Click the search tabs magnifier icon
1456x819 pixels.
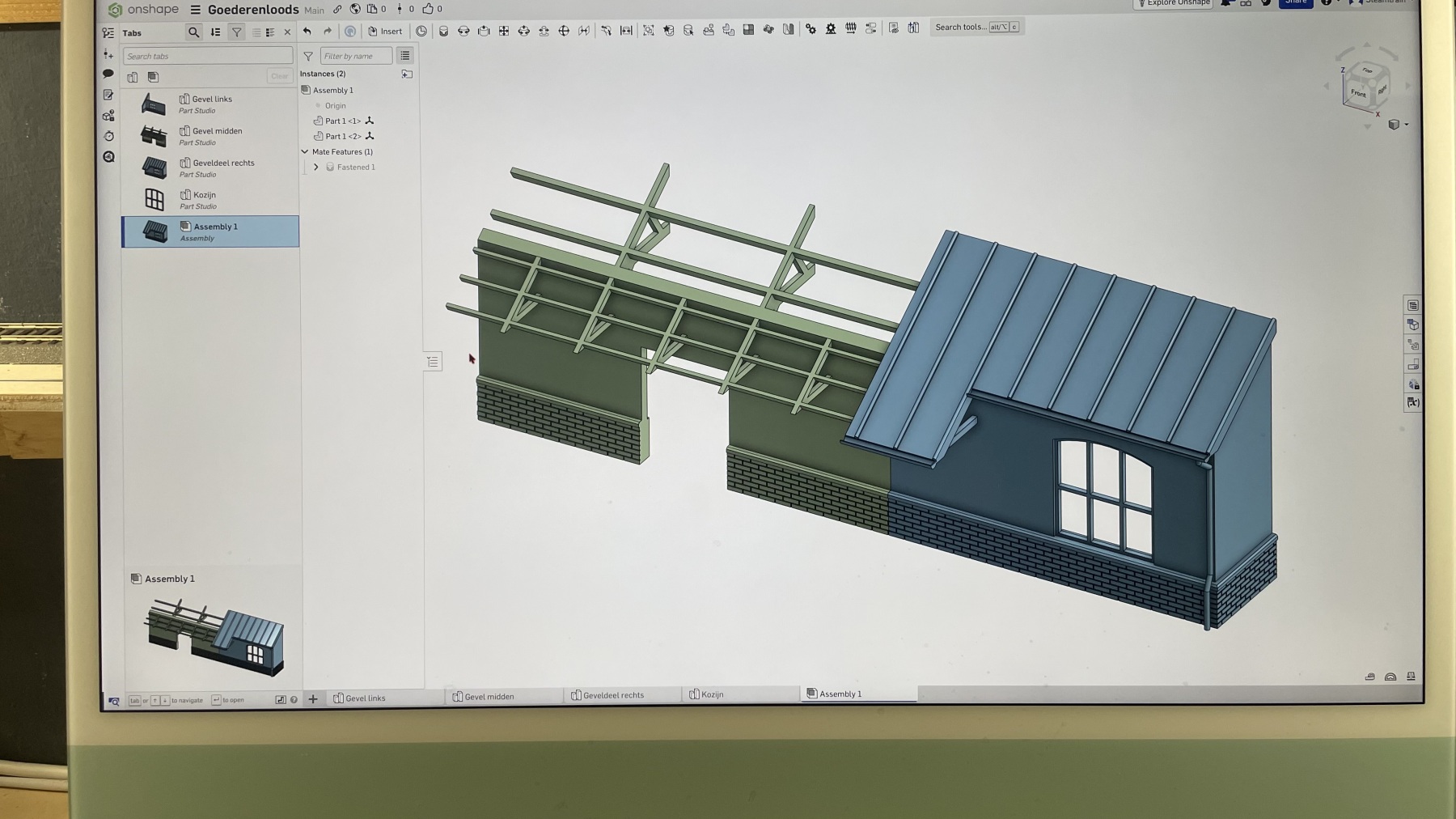coord(193,32)
